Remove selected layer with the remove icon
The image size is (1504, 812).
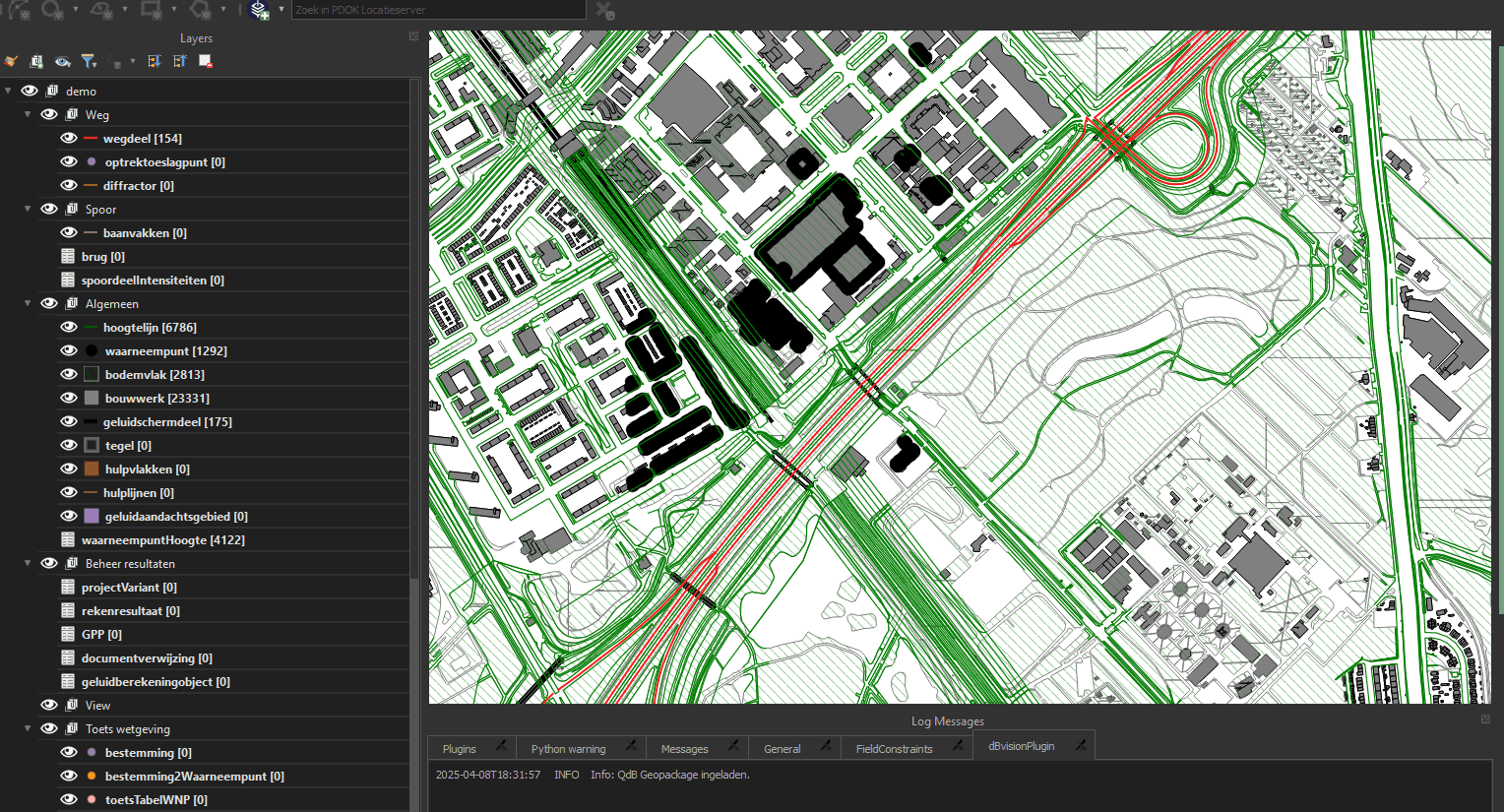[x=205, y=60]
